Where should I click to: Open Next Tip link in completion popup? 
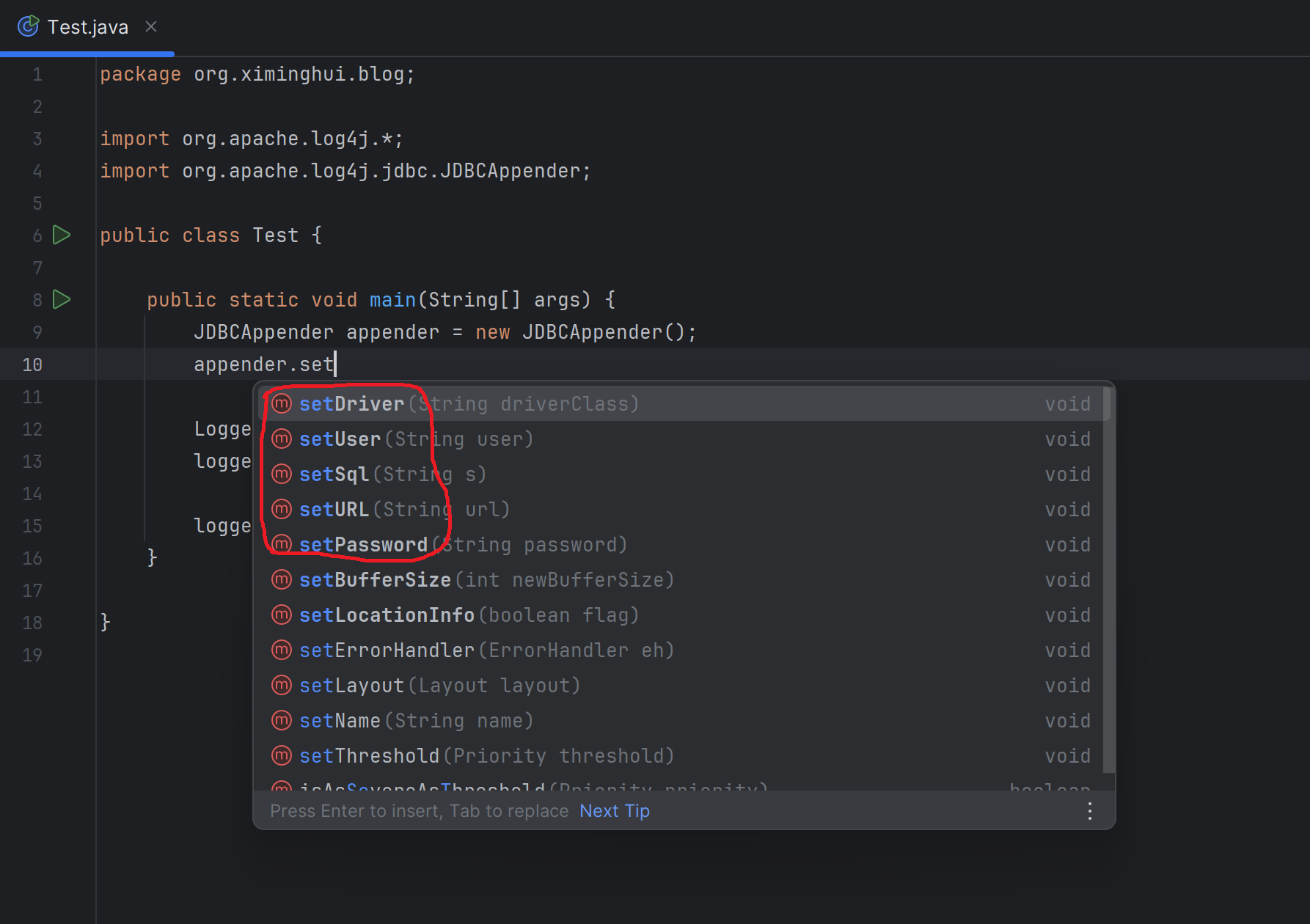coord(615,811)
